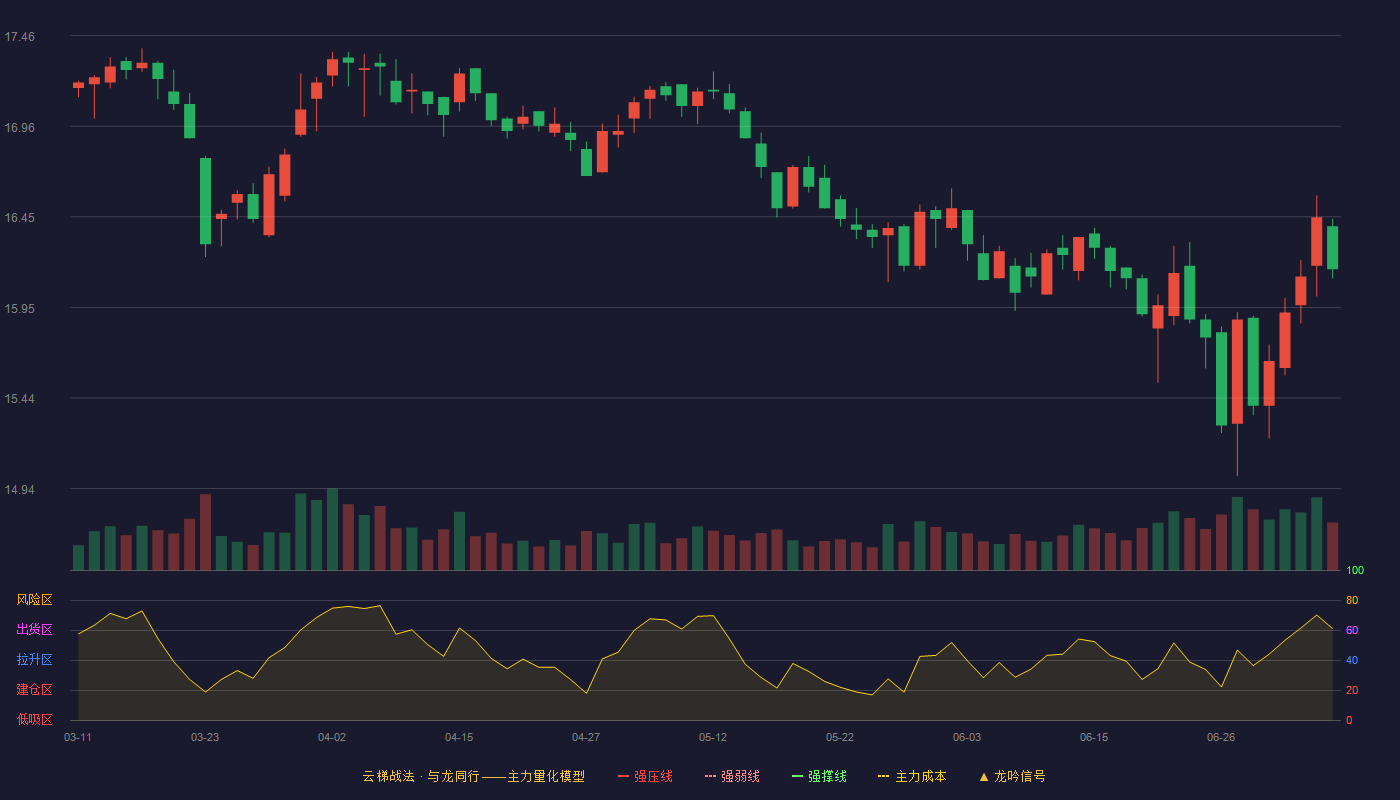
Task: Click the 03-11 date label
Action: pyautogui.click(x=78, y=737)
